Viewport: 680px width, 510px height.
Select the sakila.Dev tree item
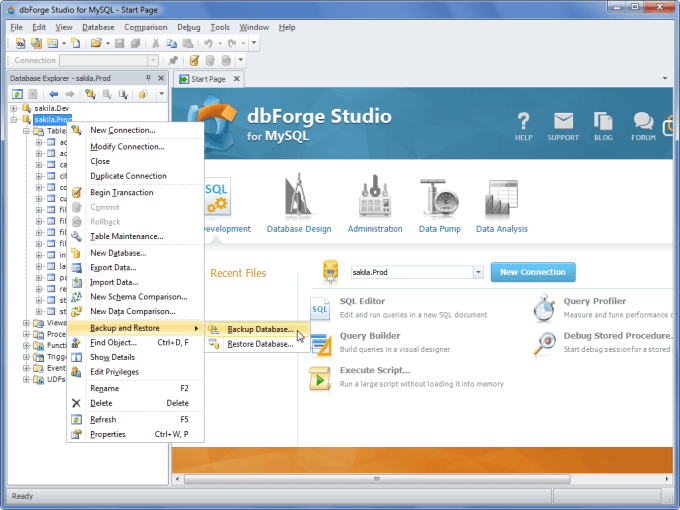pyautogui.click(x=52, y=108)
